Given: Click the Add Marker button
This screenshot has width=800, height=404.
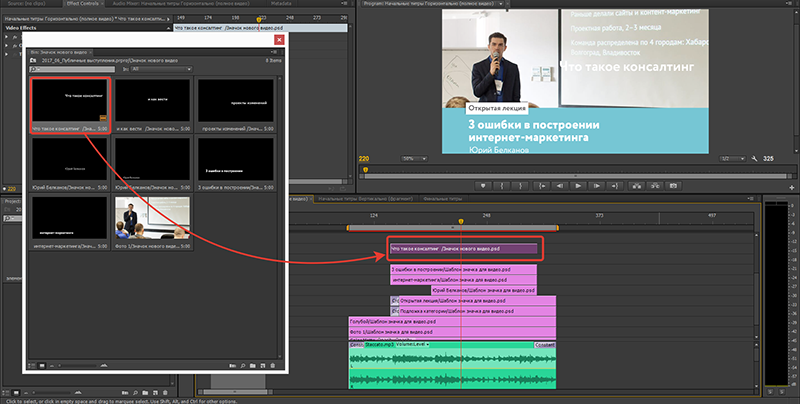Looking at the screenshot, I should 482,186.
